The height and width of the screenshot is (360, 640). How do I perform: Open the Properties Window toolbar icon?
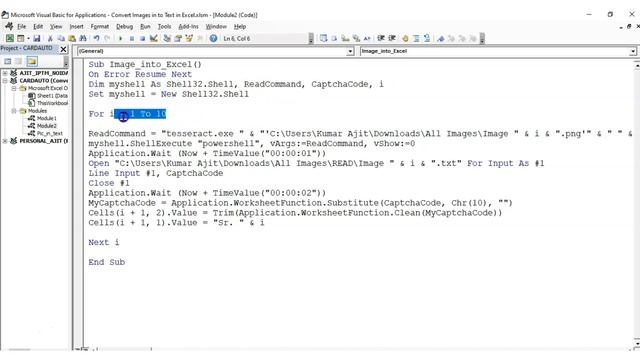178,38
